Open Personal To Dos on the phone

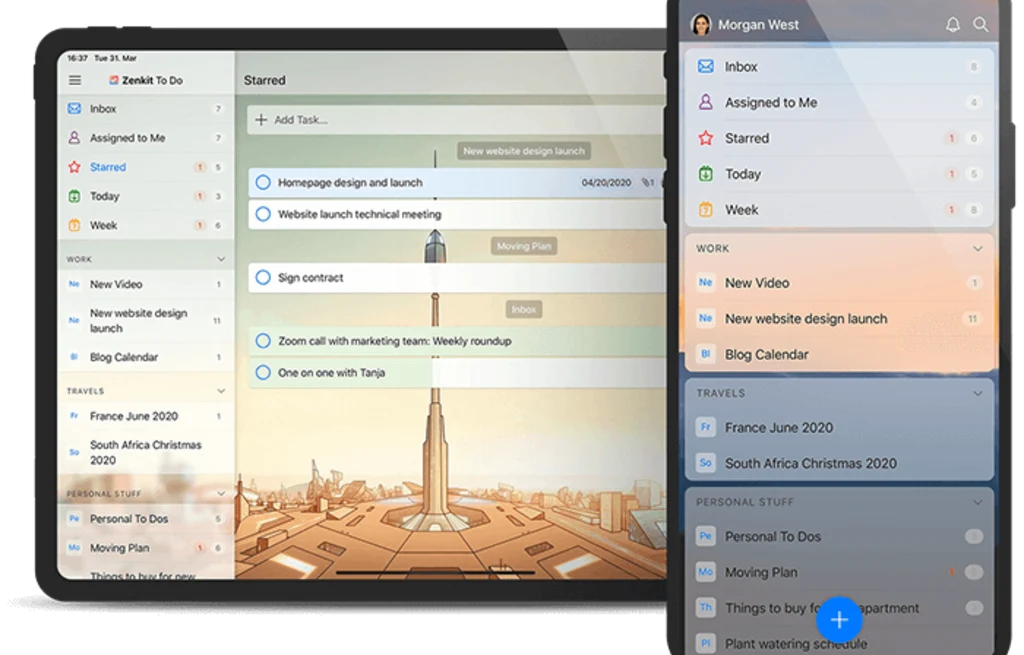tap(839, 536)
